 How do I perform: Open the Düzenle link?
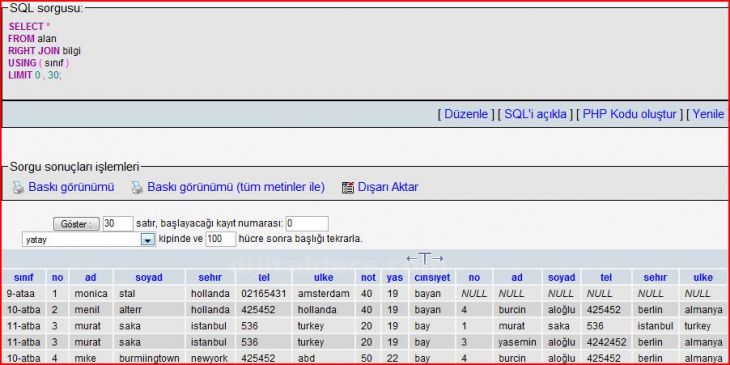[x=466, y=114]
